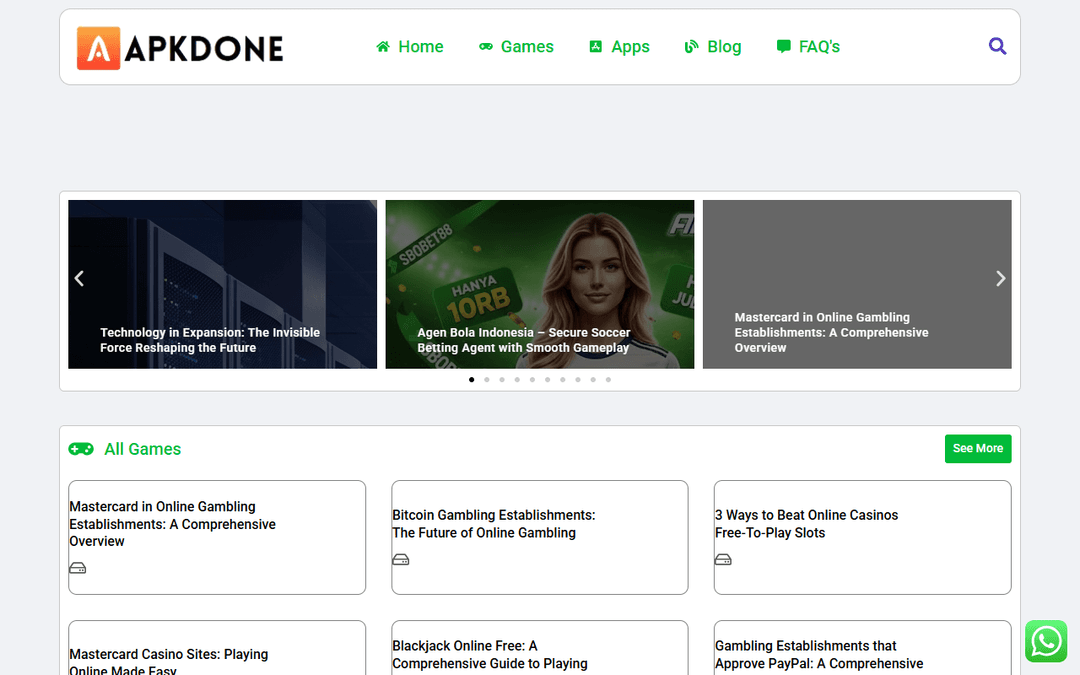Open the FAQ's menu item
This screenshot has height=675, width=1080.
(x=809, y=46)
